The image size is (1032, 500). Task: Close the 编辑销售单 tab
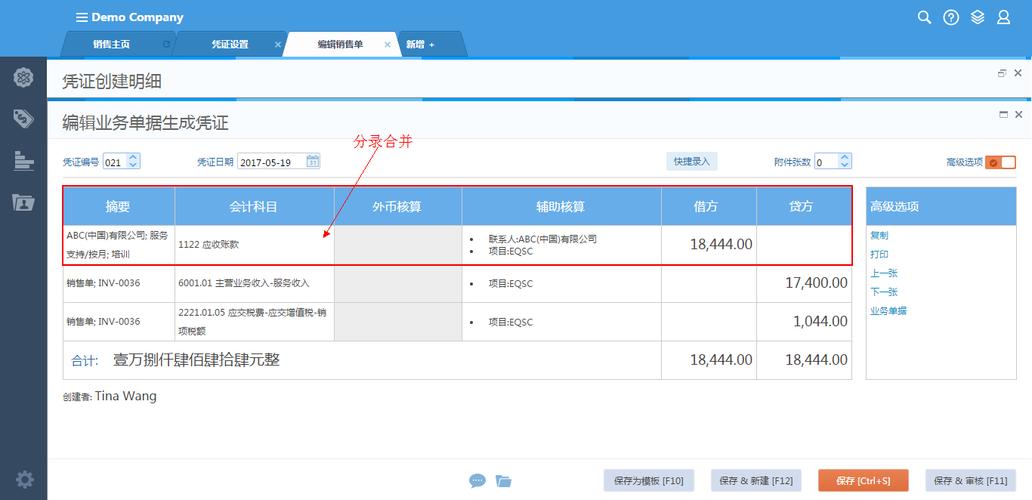coord(388,45)
